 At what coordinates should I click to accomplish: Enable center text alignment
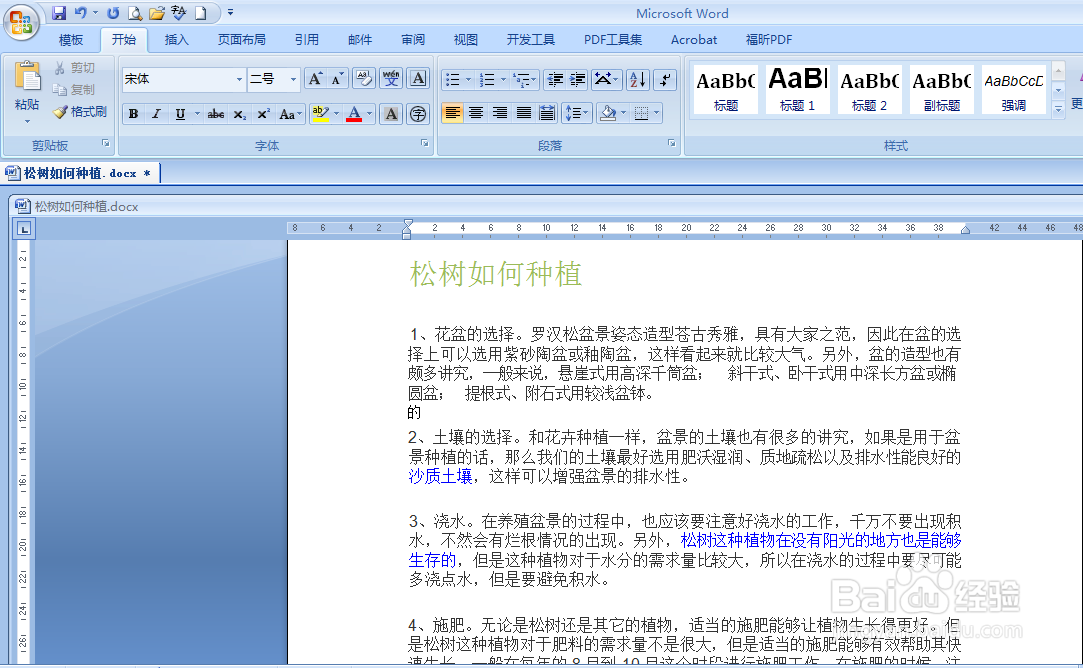click(x=477, y=113)
